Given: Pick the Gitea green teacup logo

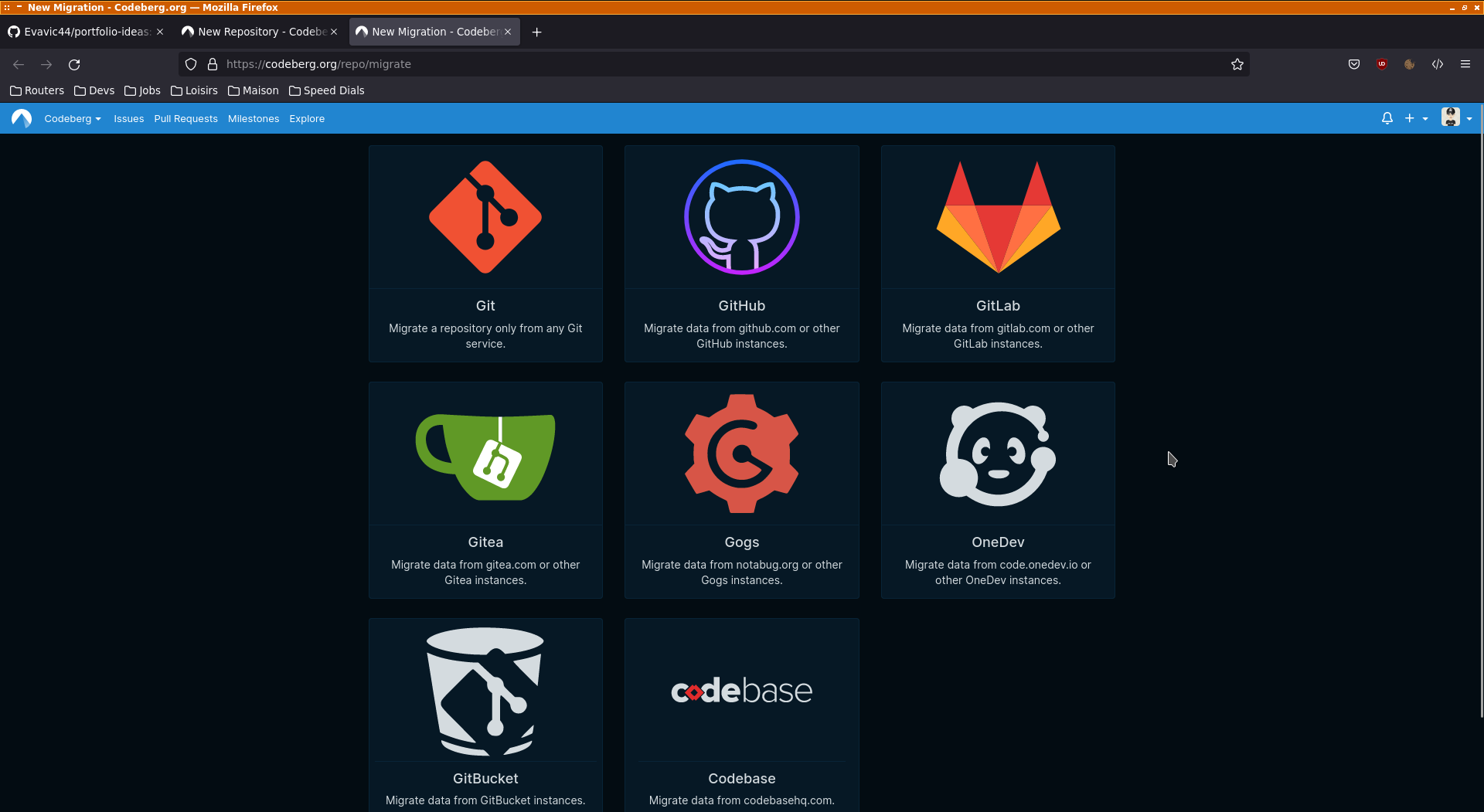Looking at the screenshot, I should 485,457.
